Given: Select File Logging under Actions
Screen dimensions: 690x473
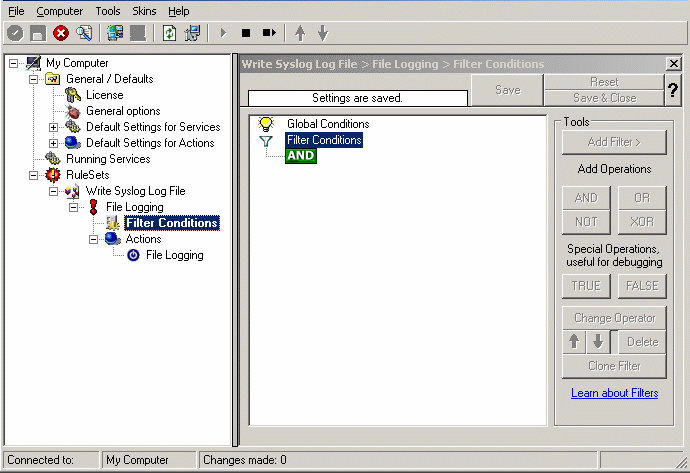Looking at the screenshot, I should [174, 255].
